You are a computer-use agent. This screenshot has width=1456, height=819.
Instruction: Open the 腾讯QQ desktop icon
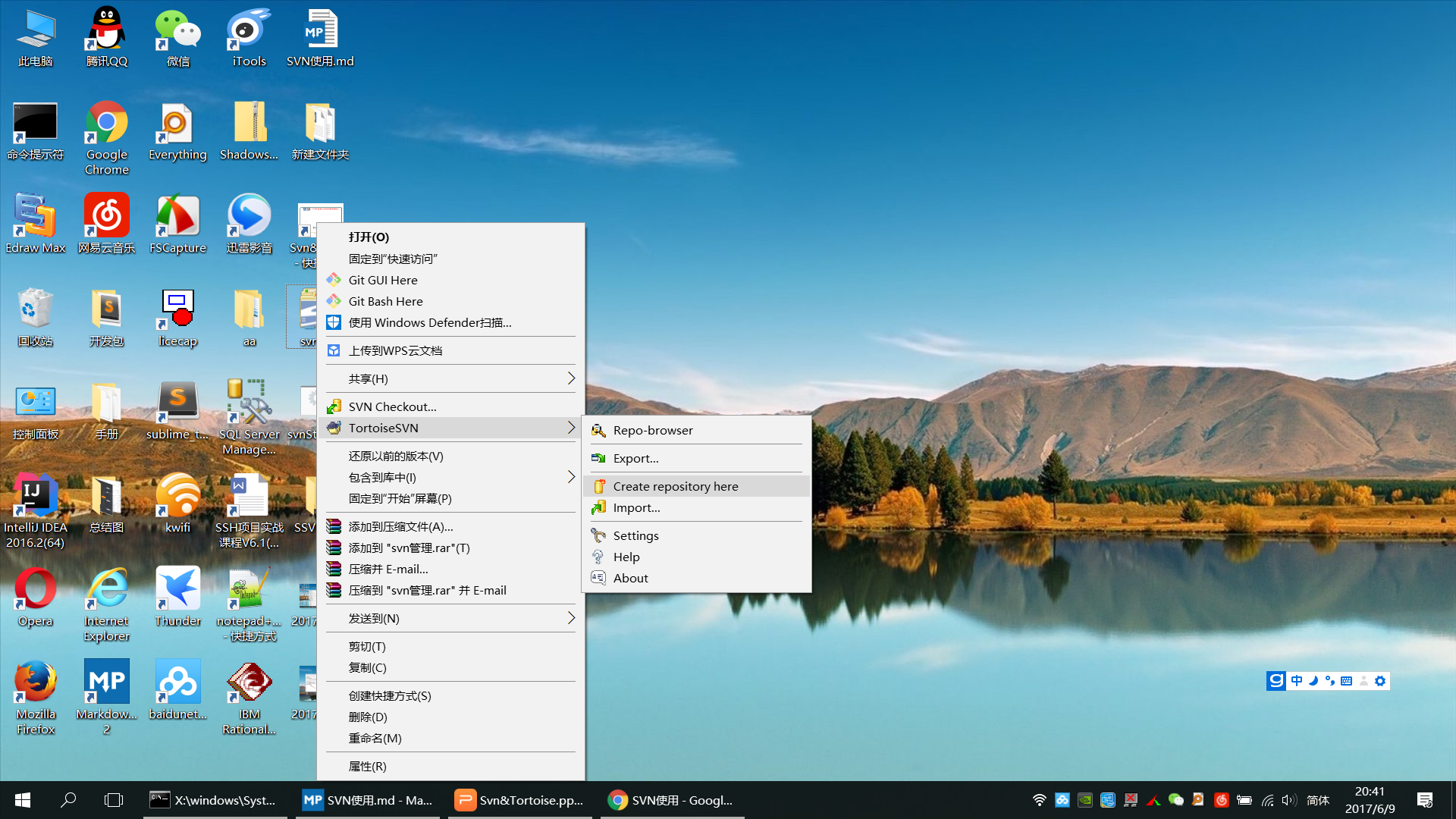pyautogui.click(x=107, y=38)
